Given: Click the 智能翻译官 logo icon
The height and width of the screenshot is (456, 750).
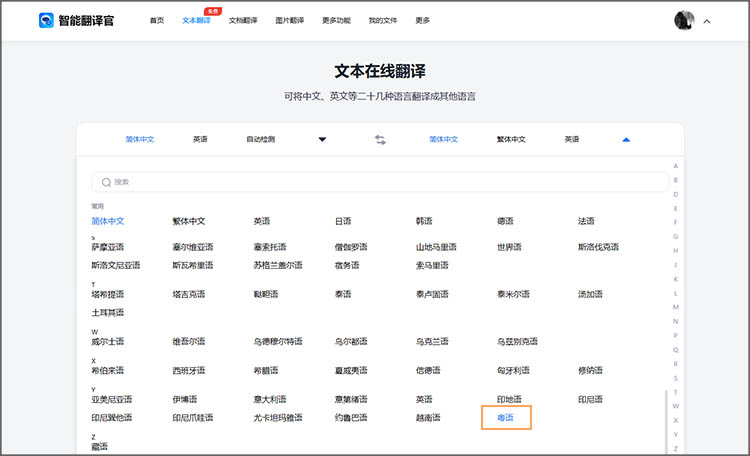Looking at the screenshot, I should (x=46, y=20).
